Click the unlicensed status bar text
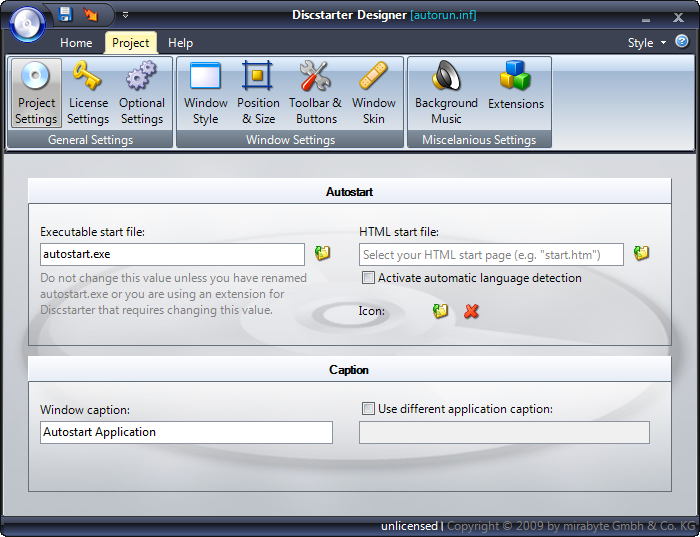700x537 pixels. pyautogui.click(x=409, y=526)
